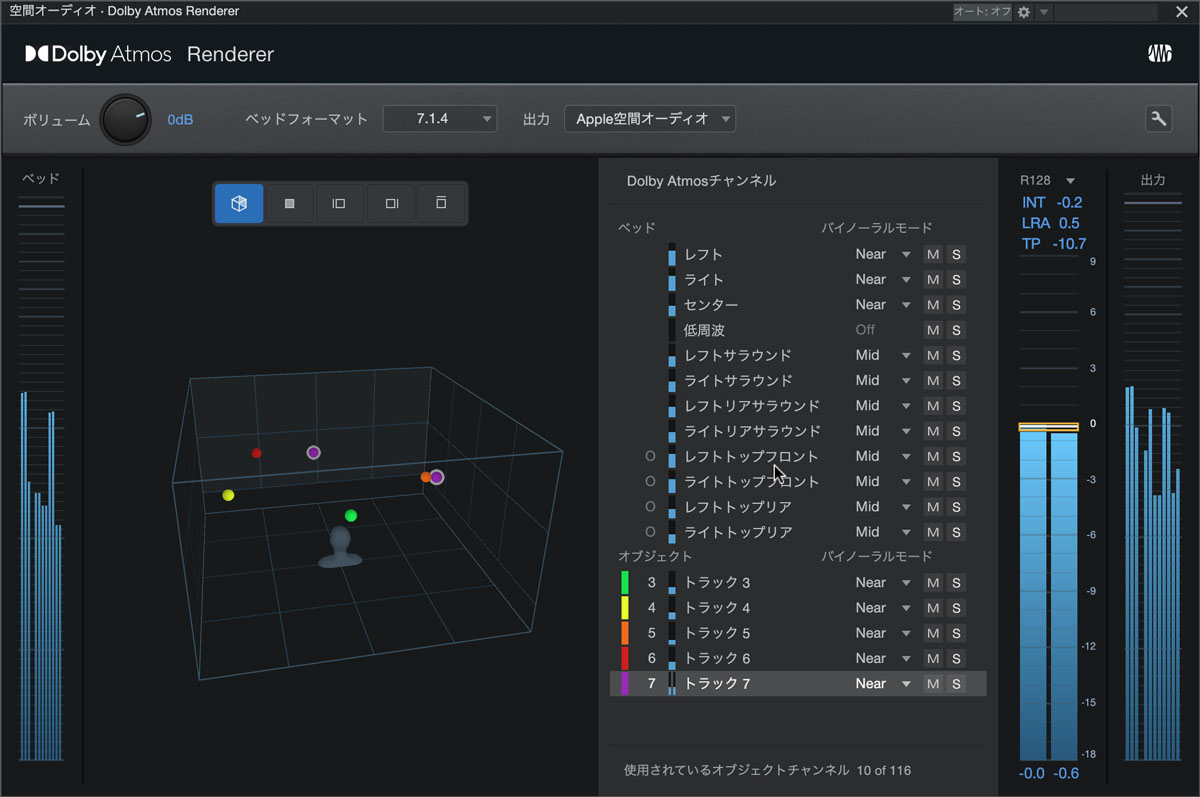
Task: Click the Dolby Atmos logo
Action: pyautogui.click(x=98, y=54)
